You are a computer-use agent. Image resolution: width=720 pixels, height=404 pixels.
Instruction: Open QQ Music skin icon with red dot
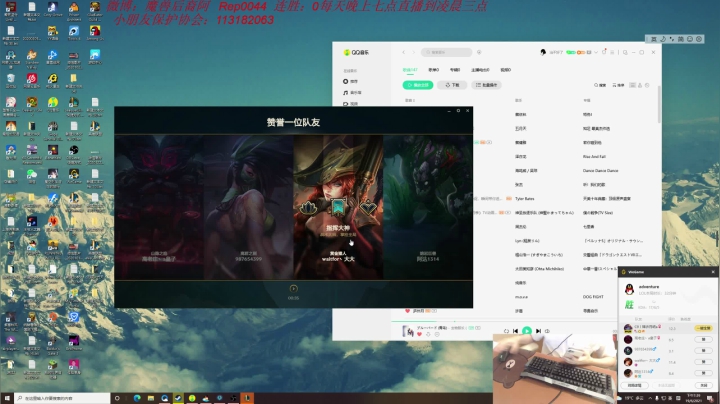point(604,52)
